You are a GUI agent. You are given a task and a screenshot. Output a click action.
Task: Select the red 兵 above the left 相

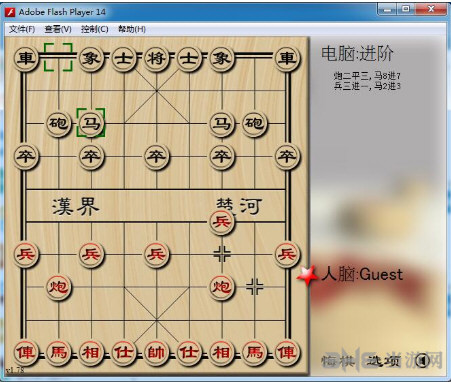(x=91, y=254)
